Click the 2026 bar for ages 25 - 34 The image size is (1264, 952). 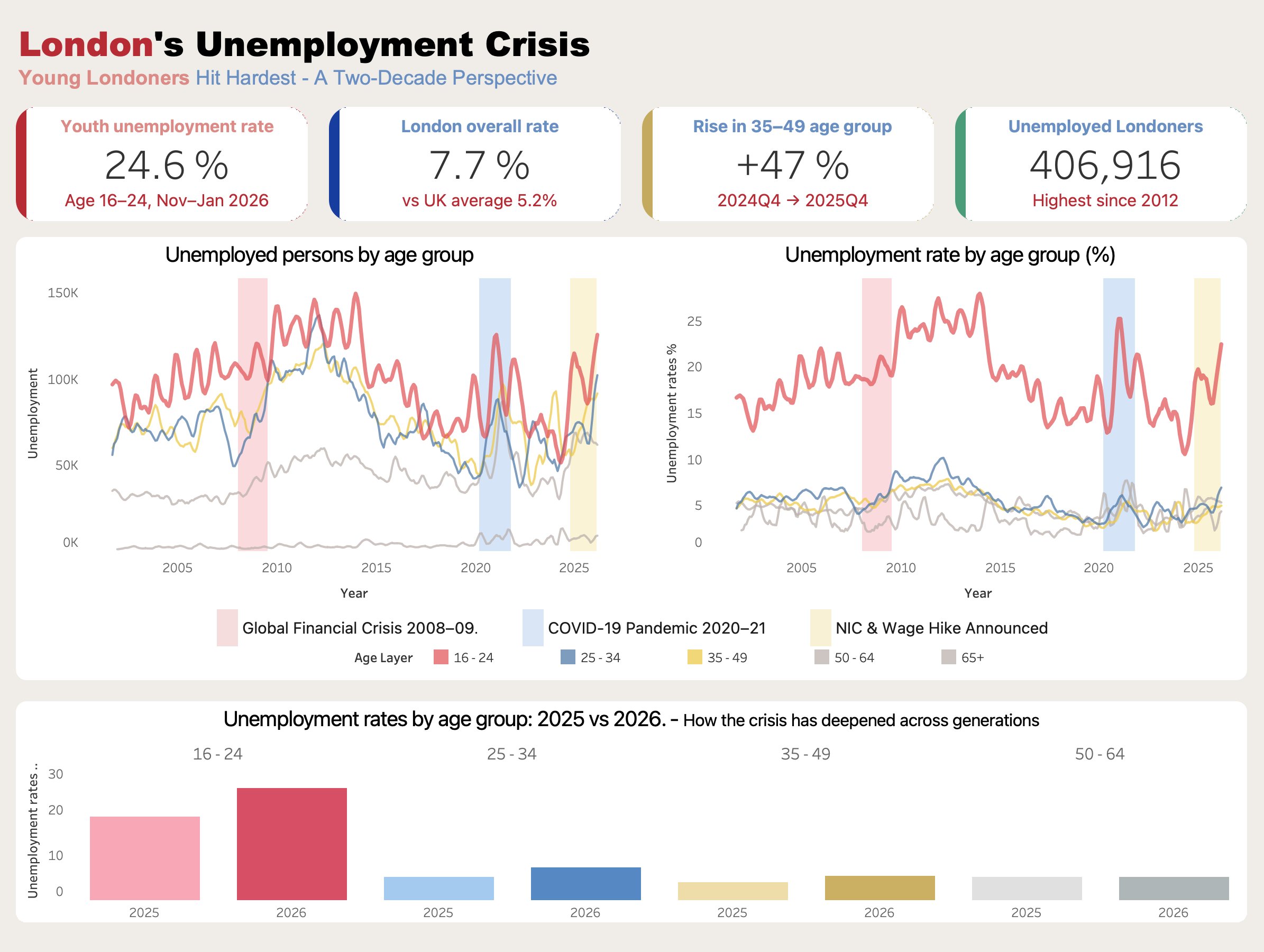click(x=585, y=883)
